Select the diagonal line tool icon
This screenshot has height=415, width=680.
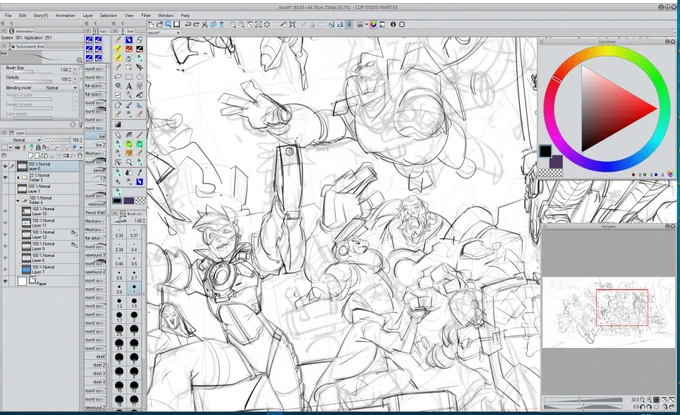(x=140, y=135)
